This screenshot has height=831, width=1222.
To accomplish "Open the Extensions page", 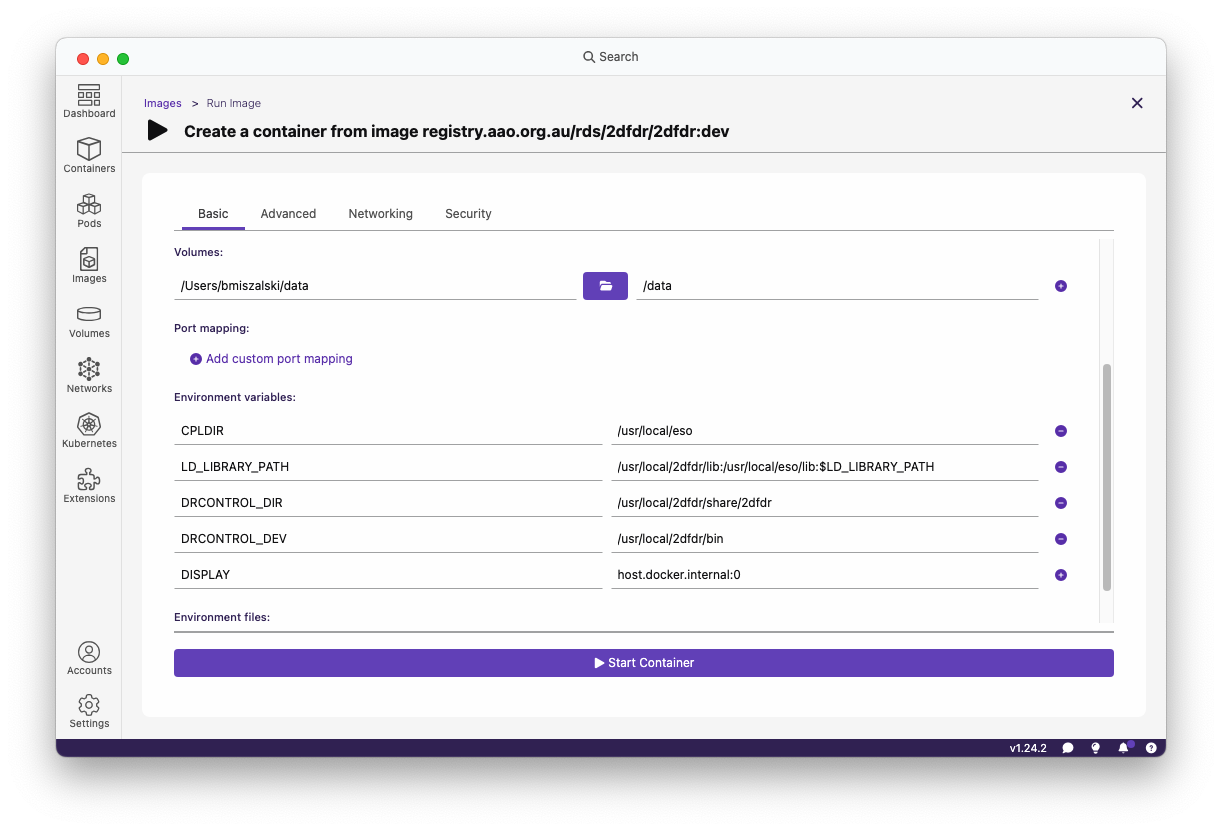I will tap(89, 486).
